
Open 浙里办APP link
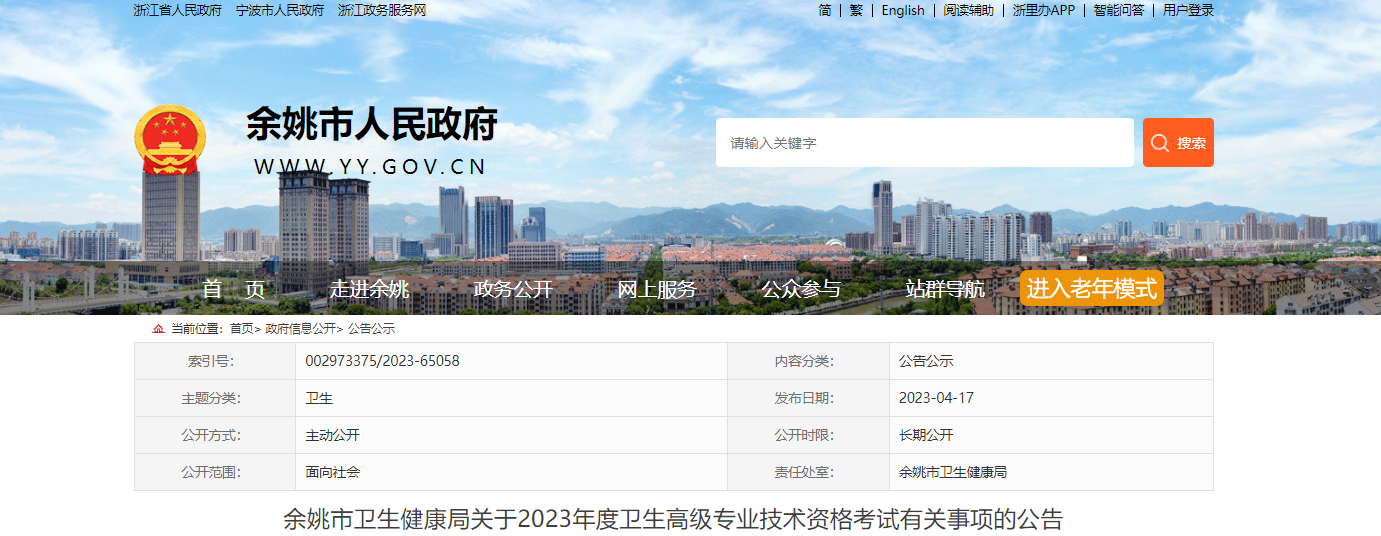1044,10
